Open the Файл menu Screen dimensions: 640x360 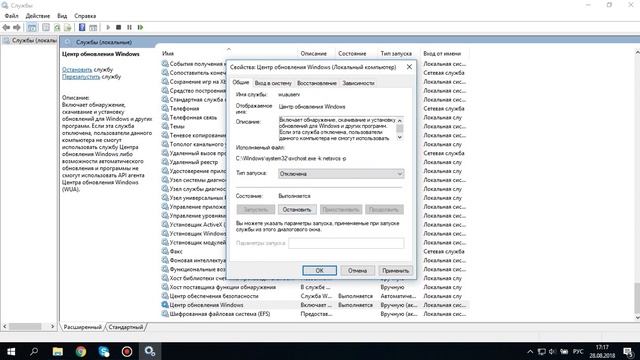11,16
